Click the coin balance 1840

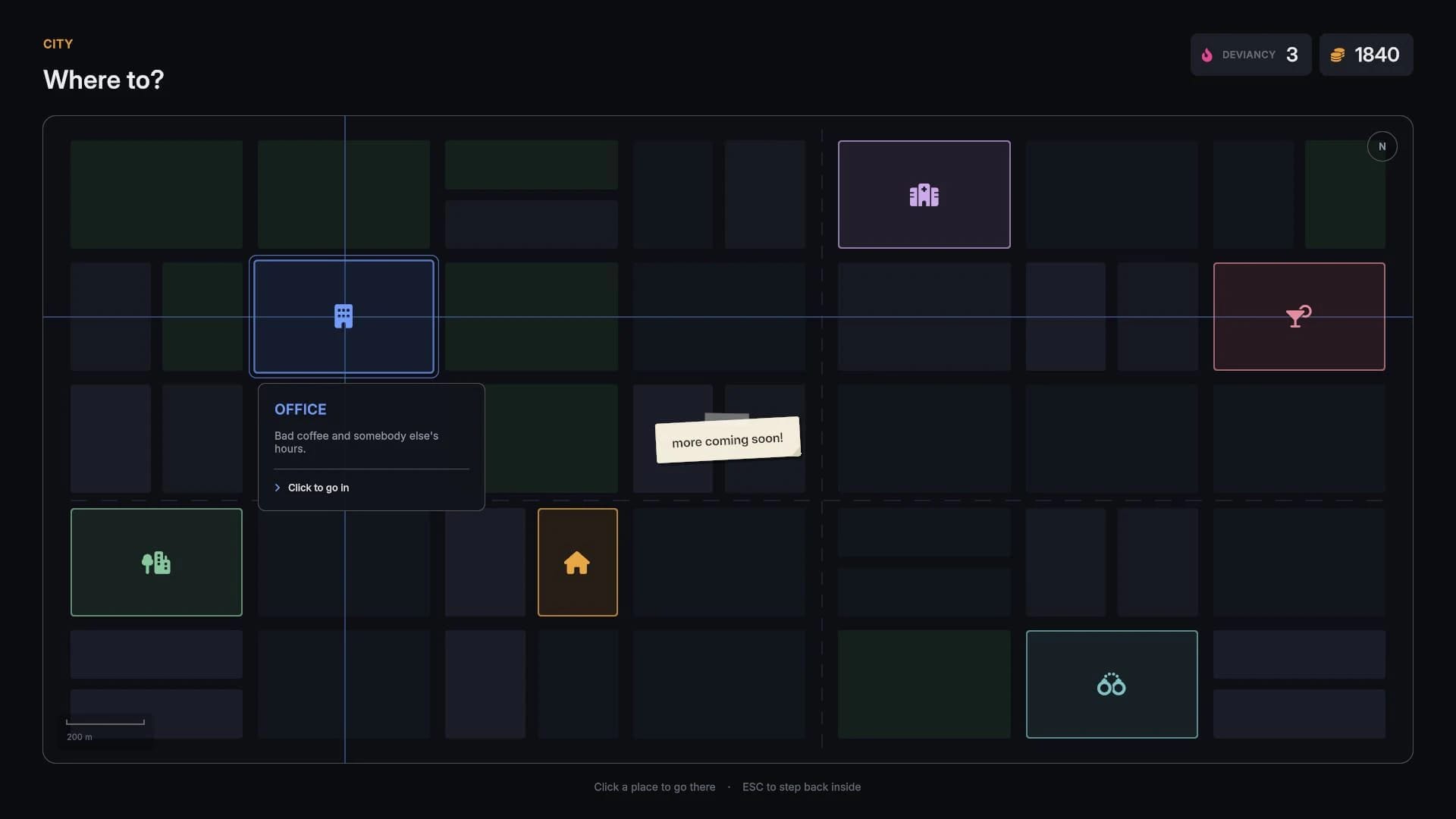(1376, 55)
